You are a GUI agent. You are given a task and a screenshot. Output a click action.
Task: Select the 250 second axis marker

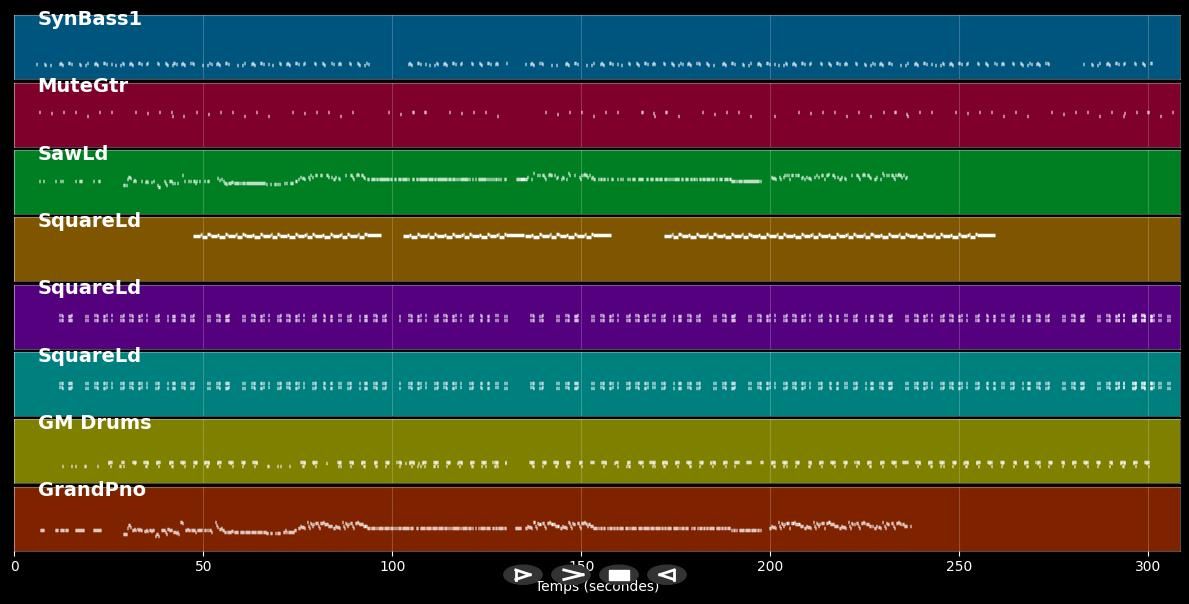[x=959, y=567]
